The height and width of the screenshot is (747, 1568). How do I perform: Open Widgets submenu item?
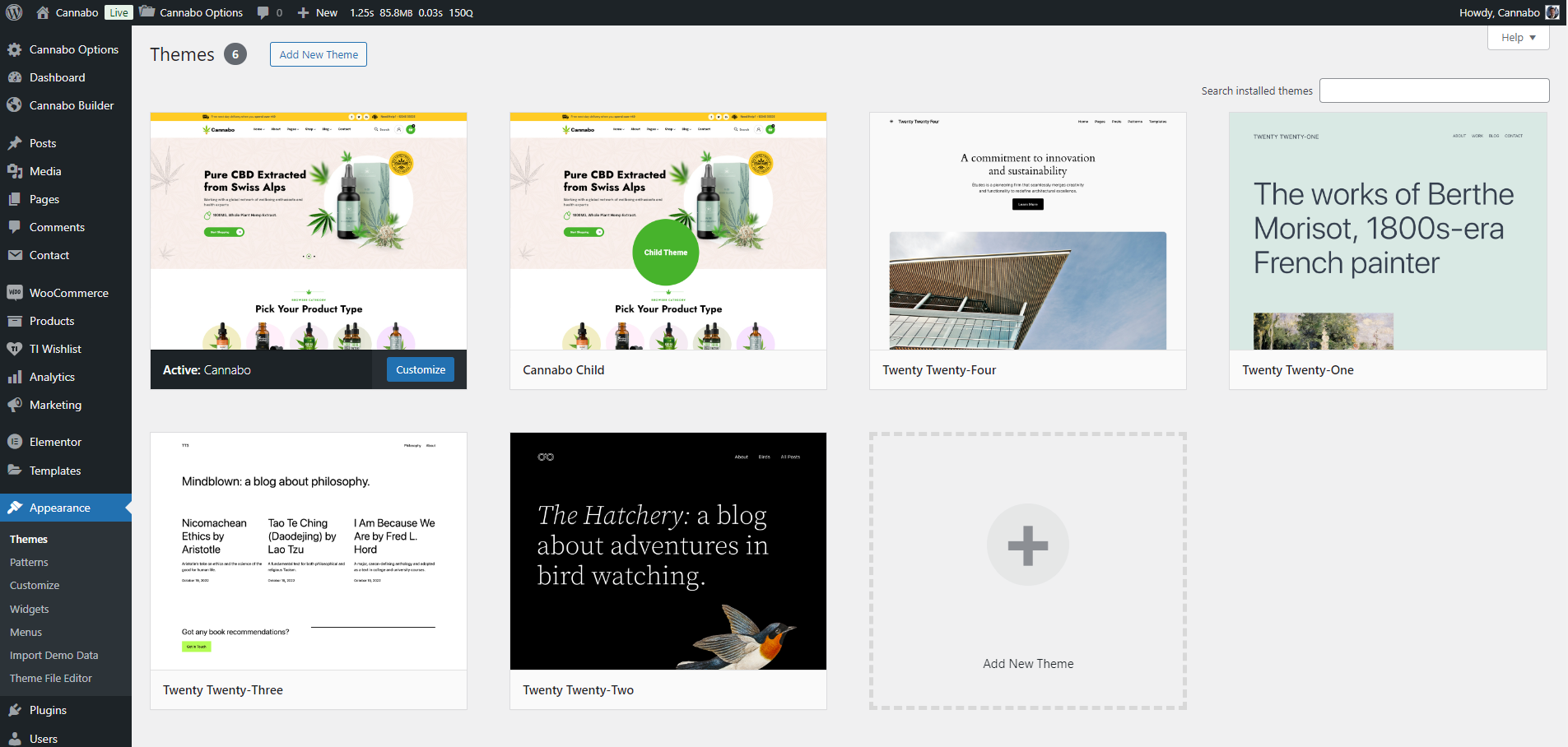click(x=30, y=609)
